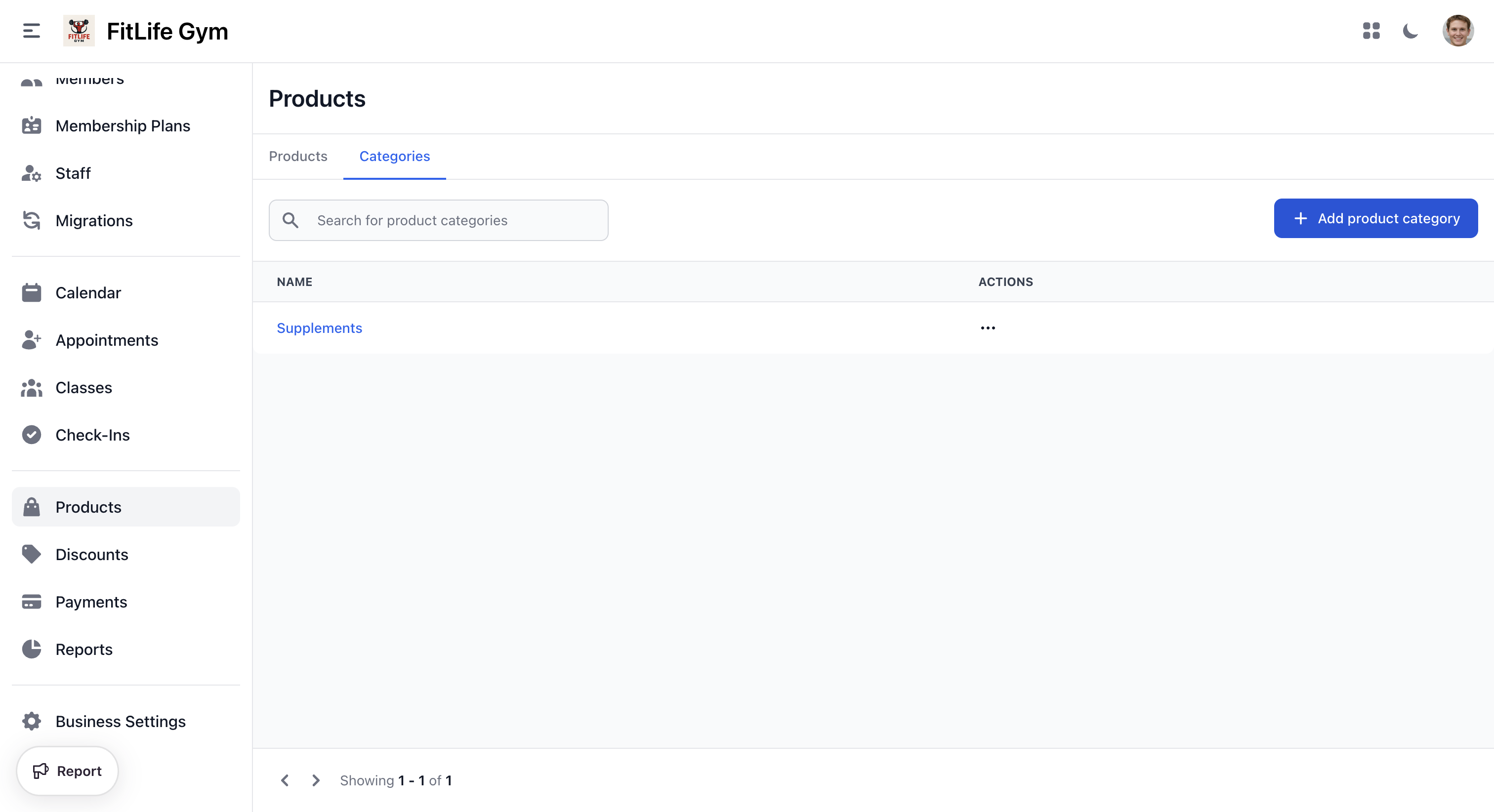Viewport: 1494px width, 812px height.
Task: Switch to the Categories tab
Action: coord(394,156)
